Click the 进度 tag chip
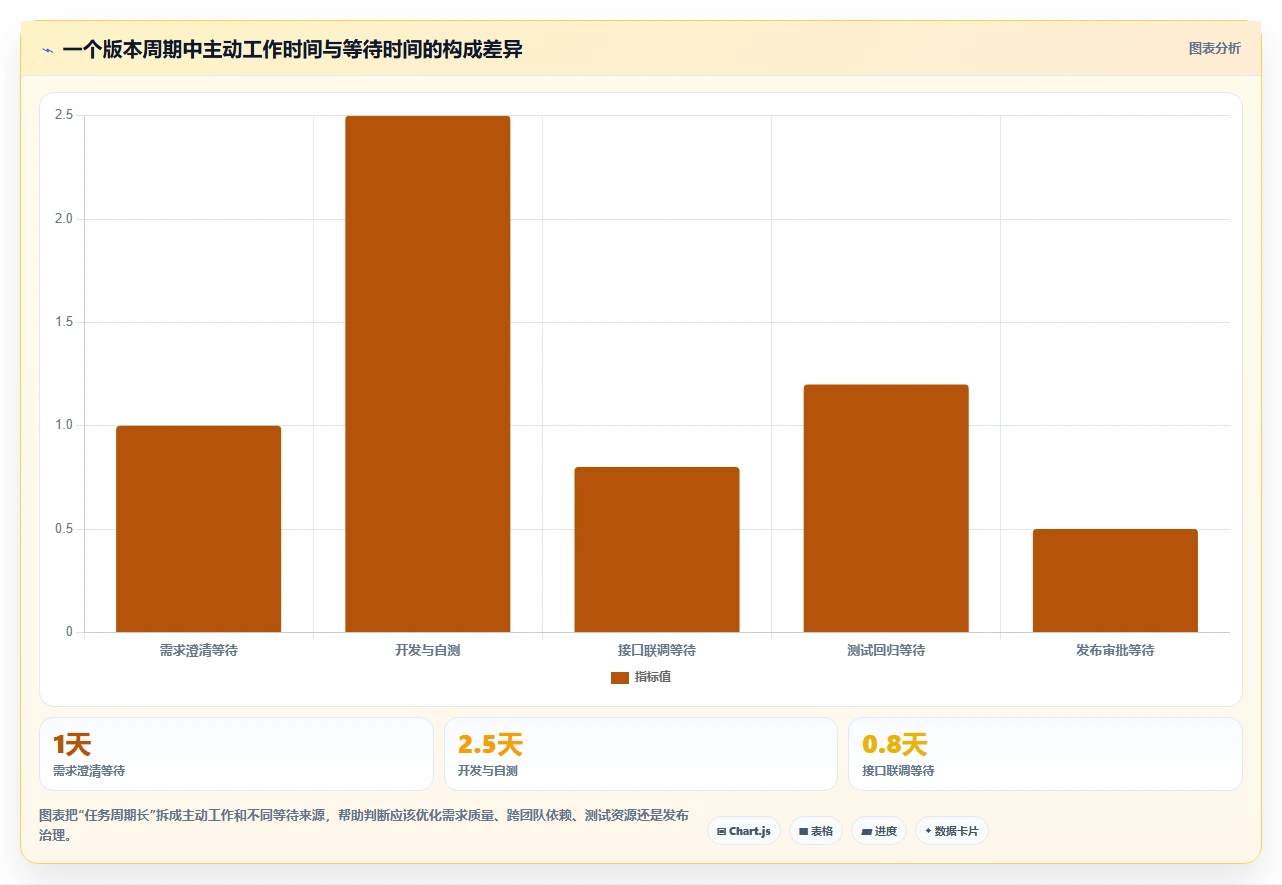This screenshot has width=1282, height=885. pos(879,831)
